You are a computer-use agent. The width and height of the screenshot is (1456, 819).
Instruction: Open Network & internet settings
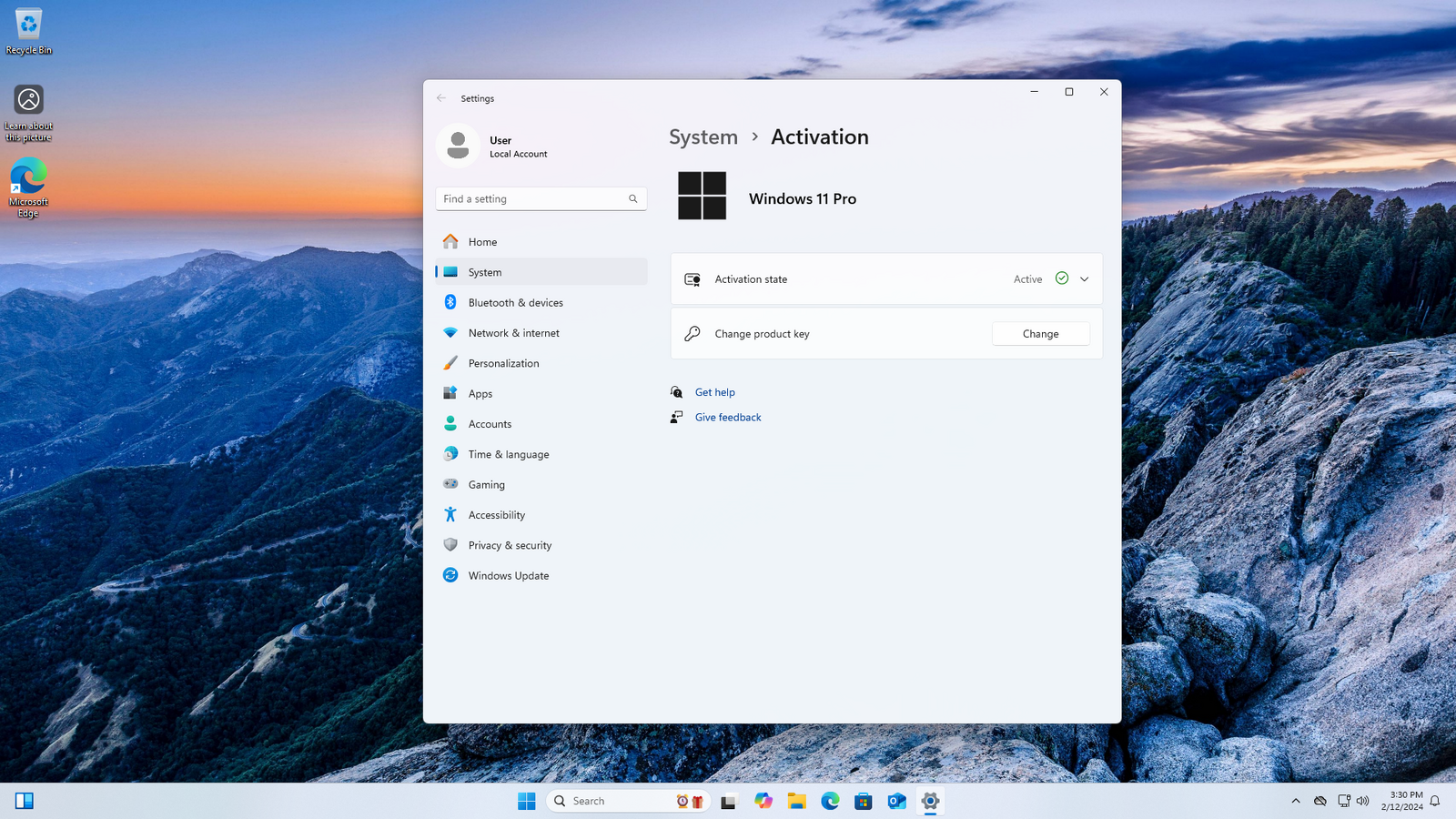[x=541, y=333]
